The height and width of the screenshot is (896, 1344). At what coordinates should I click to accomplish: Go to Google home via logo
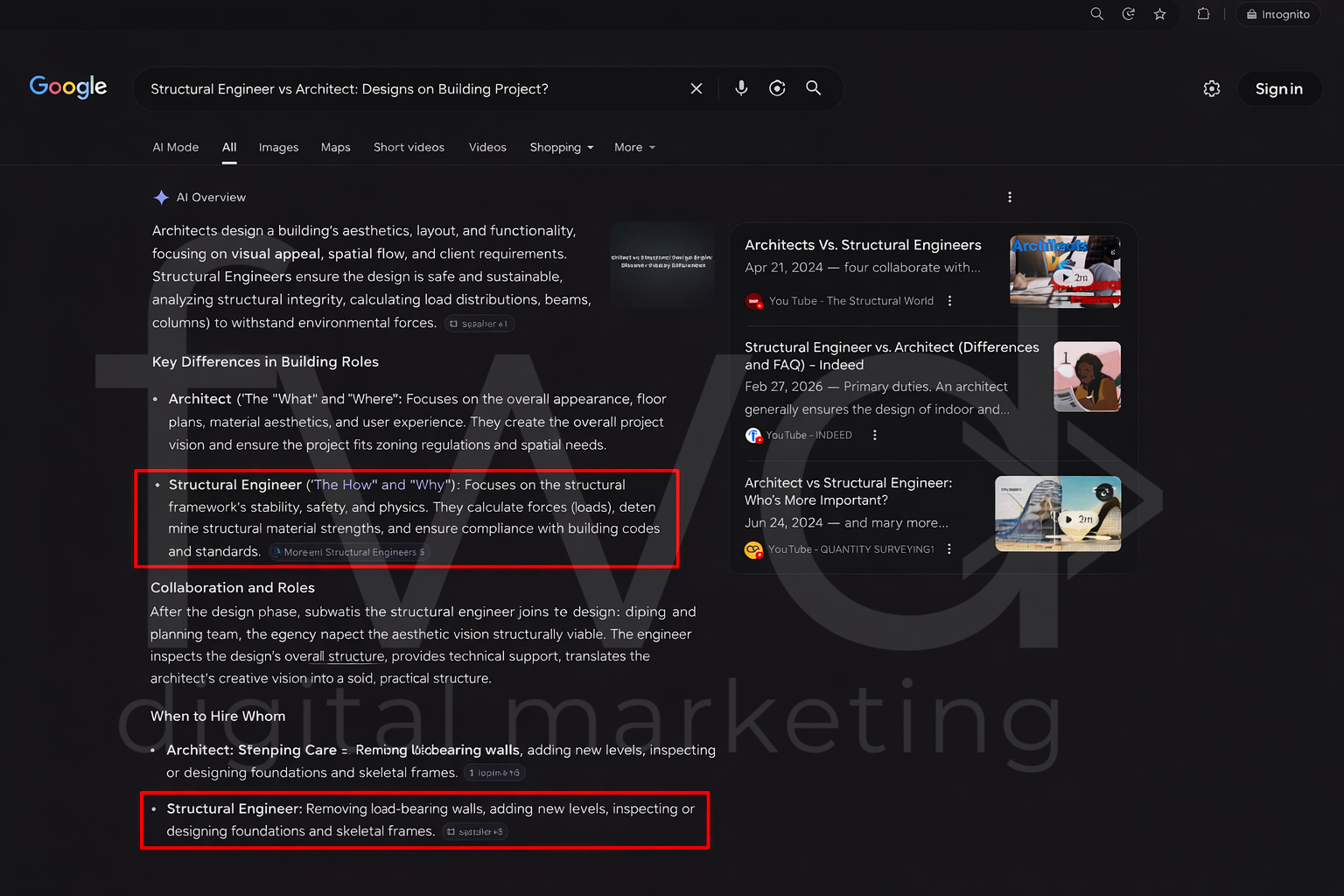coord(68,87)
